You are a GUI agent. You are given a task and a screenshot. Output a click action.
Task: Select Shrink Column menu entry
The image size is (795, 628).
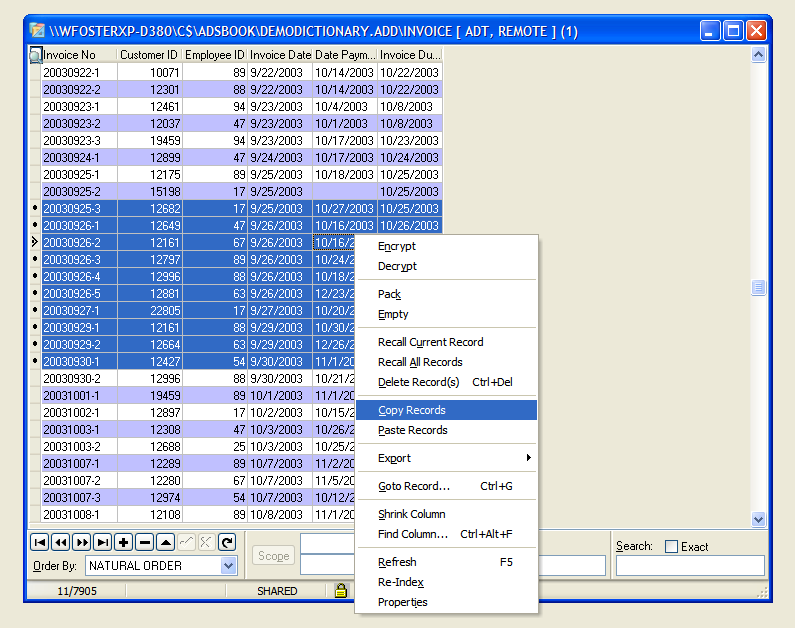[x=447, y=514]
